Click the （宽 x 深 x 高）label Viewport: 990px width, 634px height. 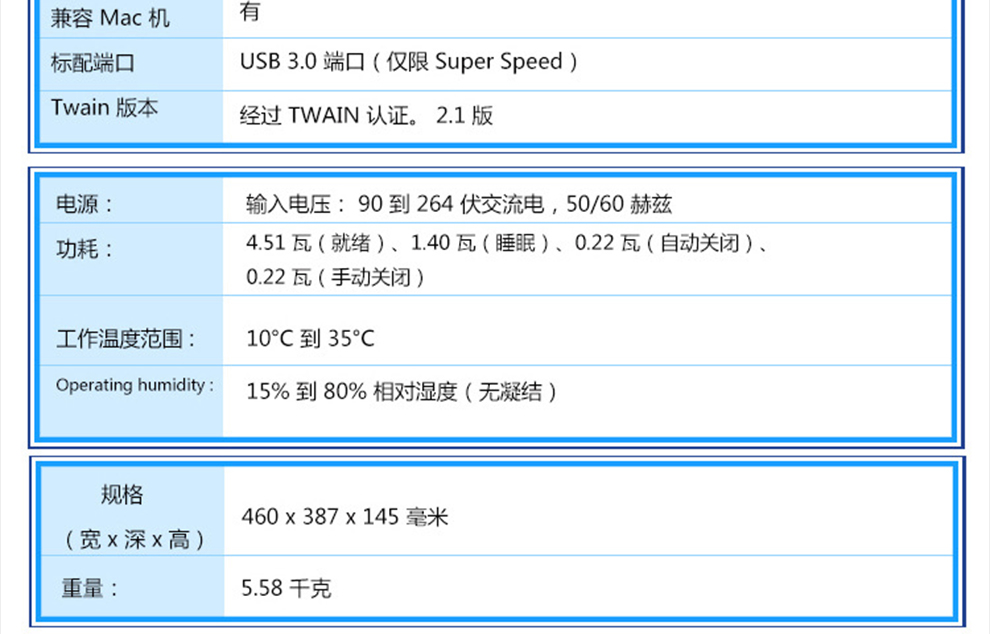[134, 539]
